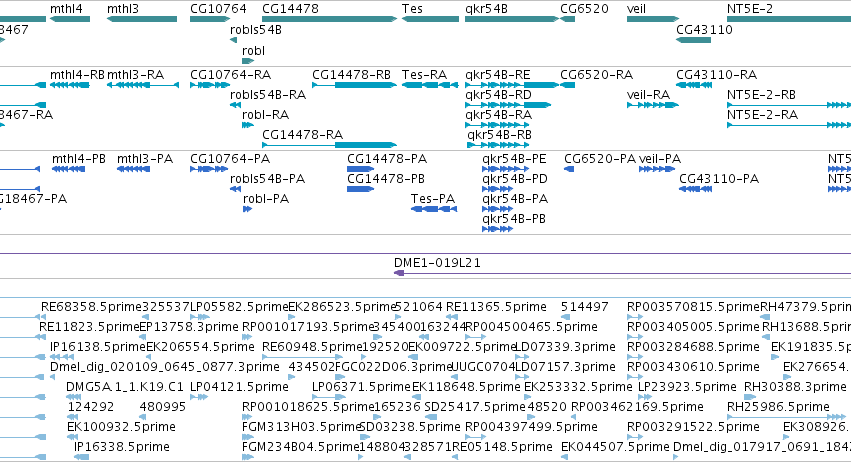The width and height of the screenshot is (851, 462).
Task: Select transcript CG14478-RB label
Action: 351,75
